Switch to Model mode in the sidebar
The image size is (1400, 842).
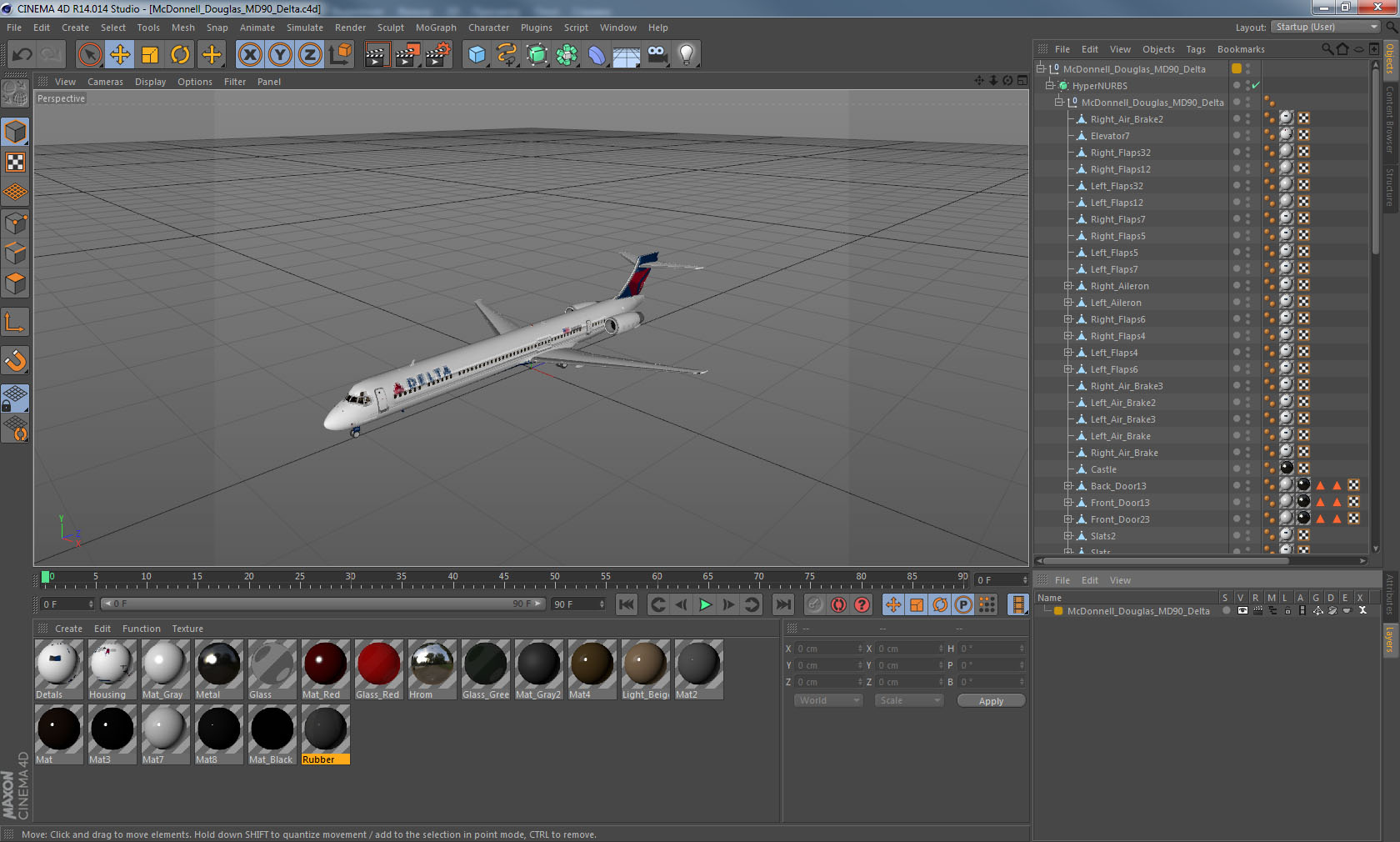tap(15, 132)
